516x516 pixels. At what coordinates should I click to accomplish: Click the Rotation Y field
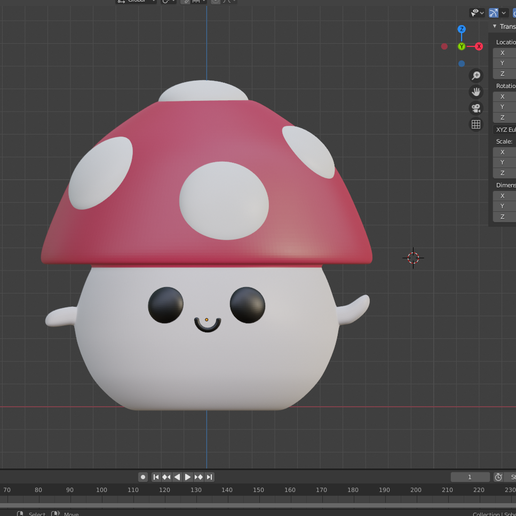click(x=504, y=107)
